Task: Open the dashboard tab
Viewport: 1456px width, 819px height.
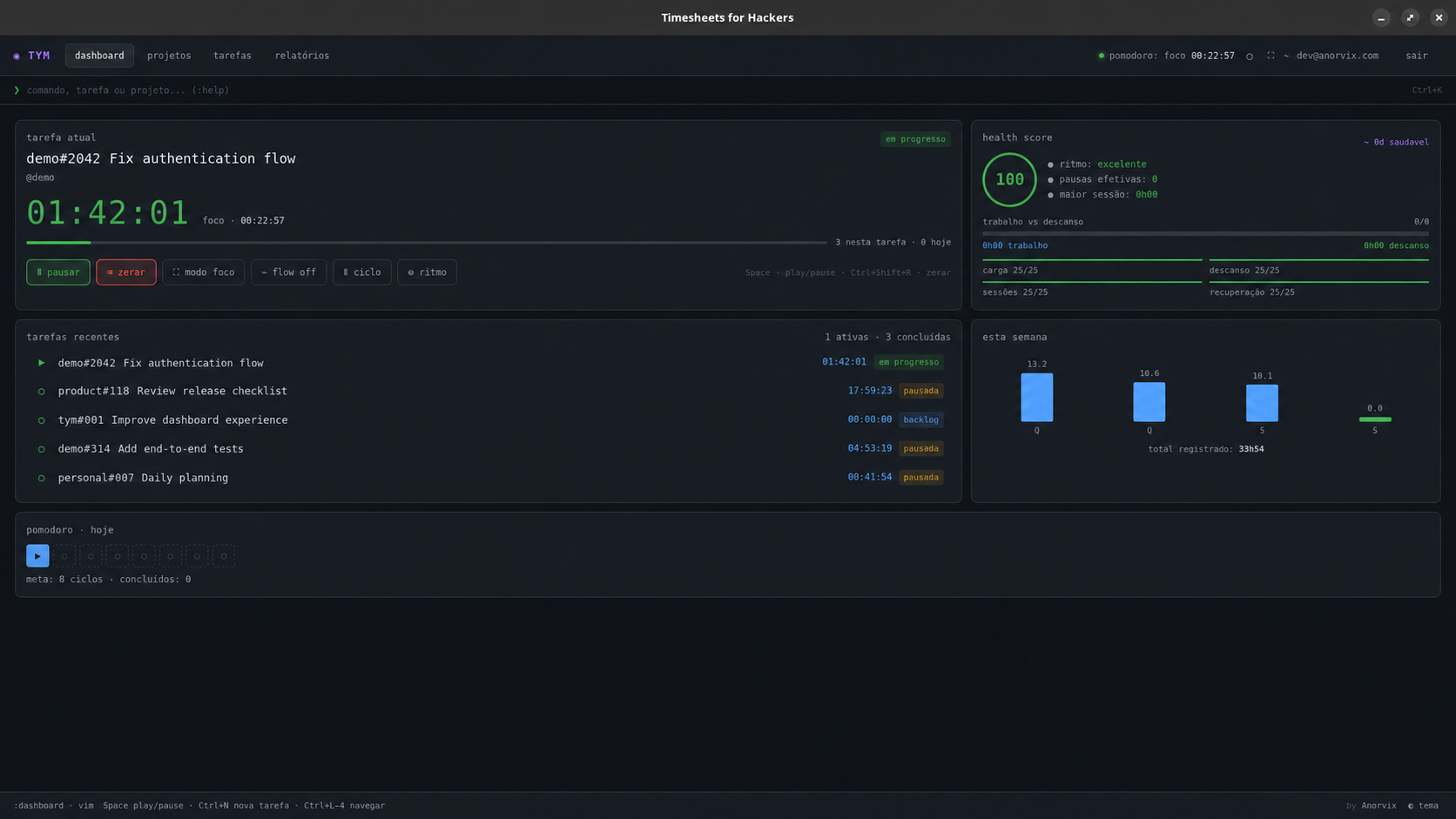Action: coord(99,56)
